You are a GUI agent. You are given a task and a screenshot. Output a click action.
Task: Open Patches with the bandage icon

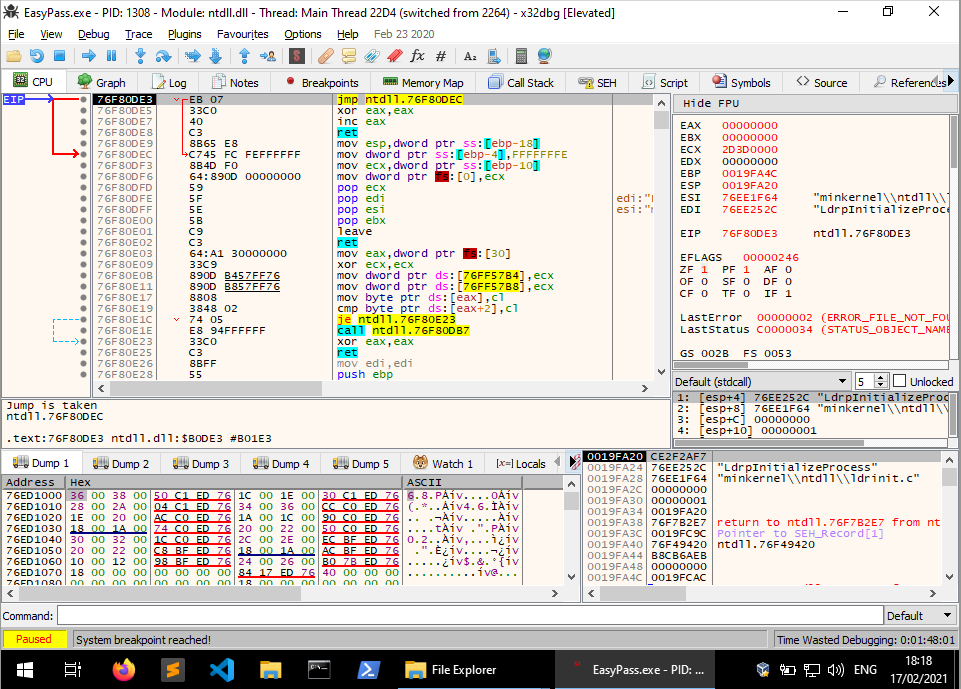coord(326,56)
